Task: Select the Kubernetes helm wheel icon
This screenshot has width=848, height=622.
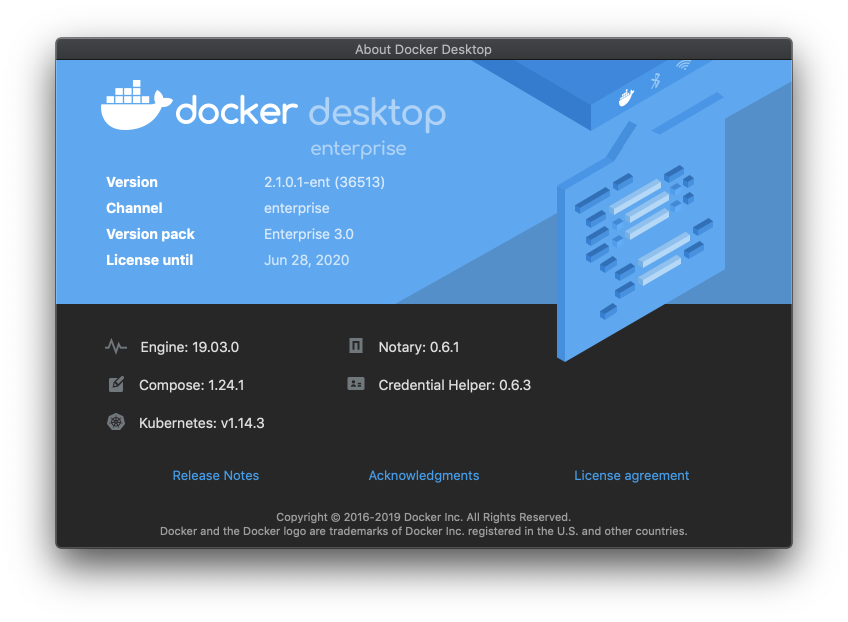Action: (116, 422)
